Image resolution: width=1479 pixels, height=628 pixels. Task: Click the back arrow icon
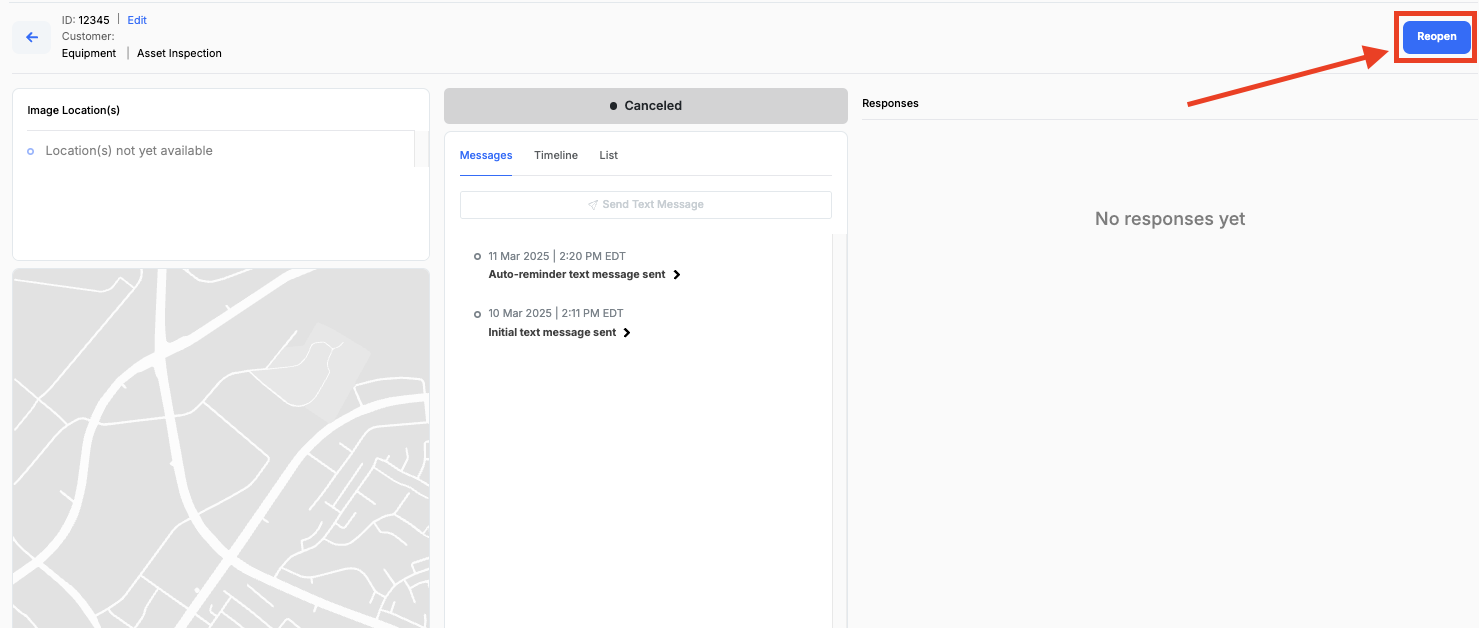tap(31, 37)
